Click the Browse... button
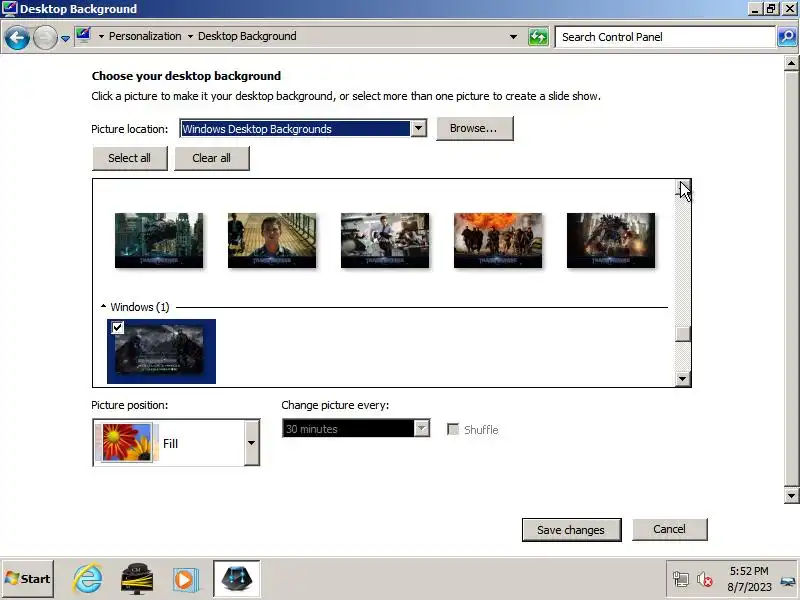Viewport: 800px width, 600px height. [x=474, y=129]
